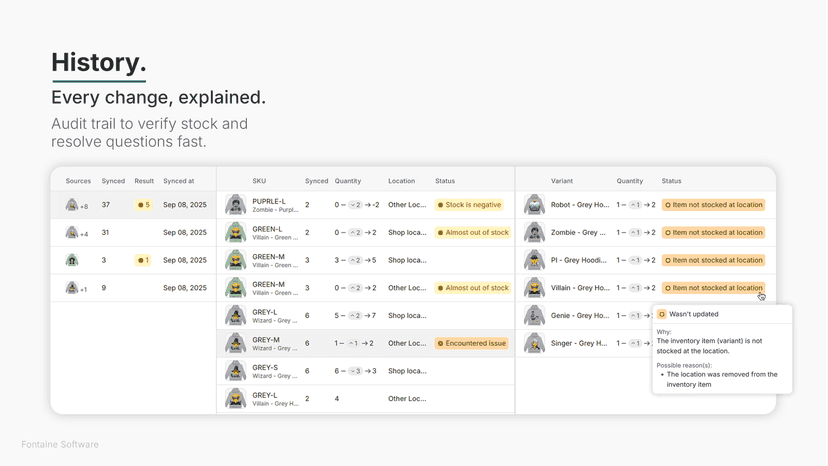Click the Singer grey hoodie variant icon
The height and width of the screenshot is (466, 828).
pos(534,343)
